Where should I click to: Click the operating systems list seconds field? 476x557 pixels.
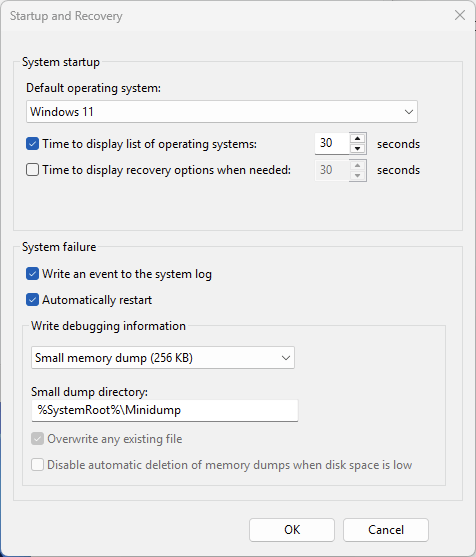point(332,143)
